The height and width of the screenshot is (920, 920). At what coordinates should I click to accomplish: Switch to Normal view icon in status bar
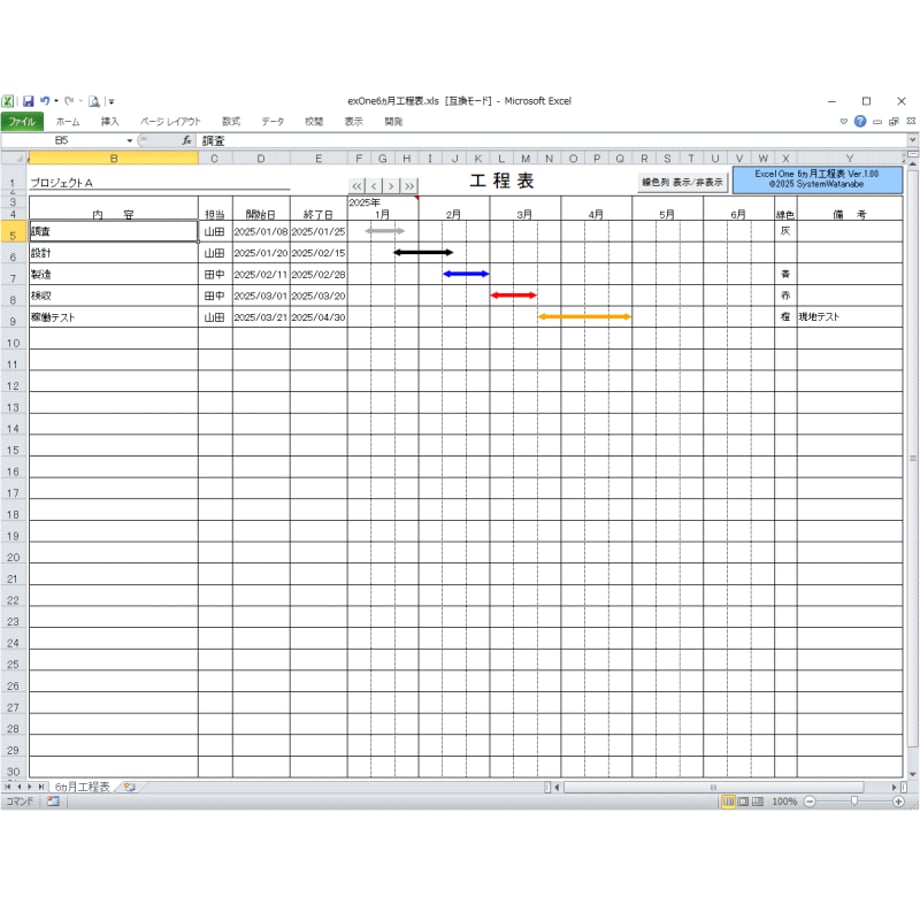(728, 801)
